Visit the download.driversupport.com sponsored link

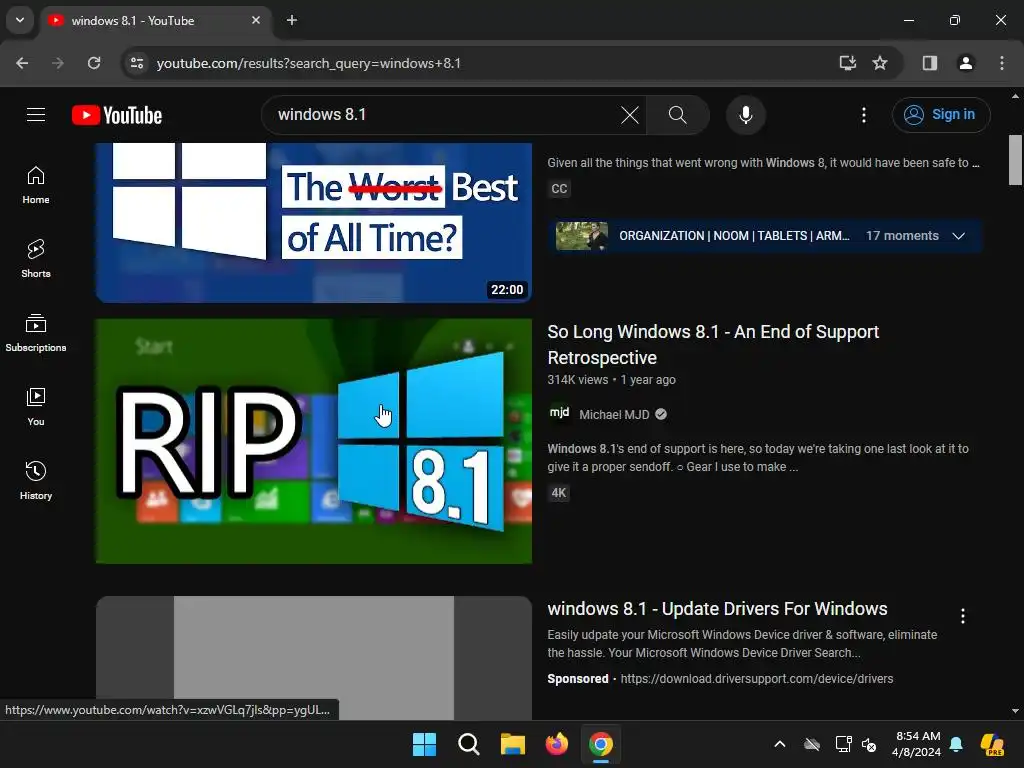(x=756, y=679)
